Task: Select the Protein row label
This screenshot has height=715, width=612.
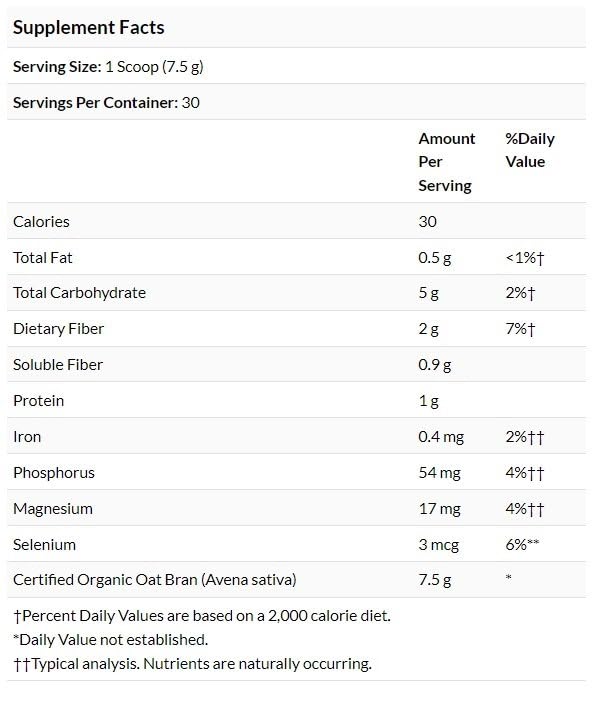Action: (x=38, y=401)
